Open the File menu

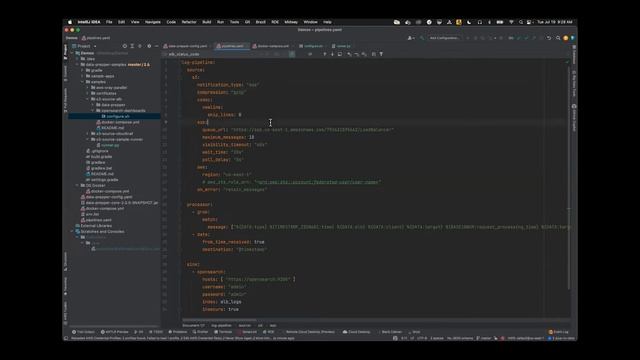(x=109, y=22)
